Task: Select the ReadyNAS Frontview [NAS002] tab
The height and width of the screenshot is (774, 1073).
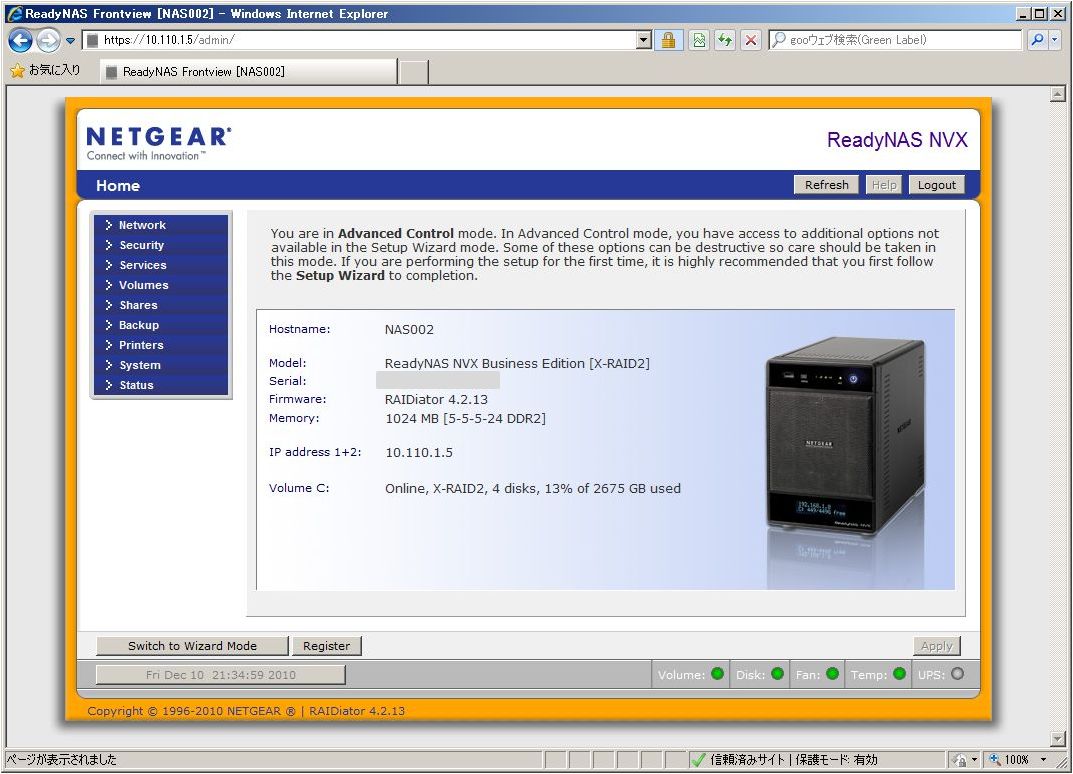Action: tap(248, 71)
